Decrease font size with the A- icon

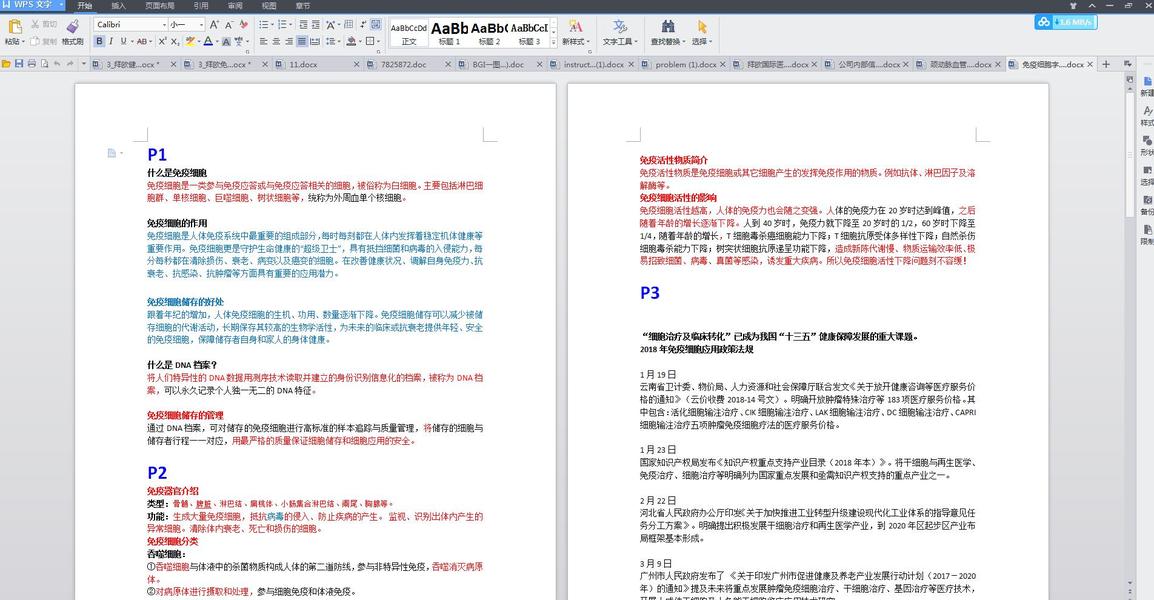click(228, 24)
